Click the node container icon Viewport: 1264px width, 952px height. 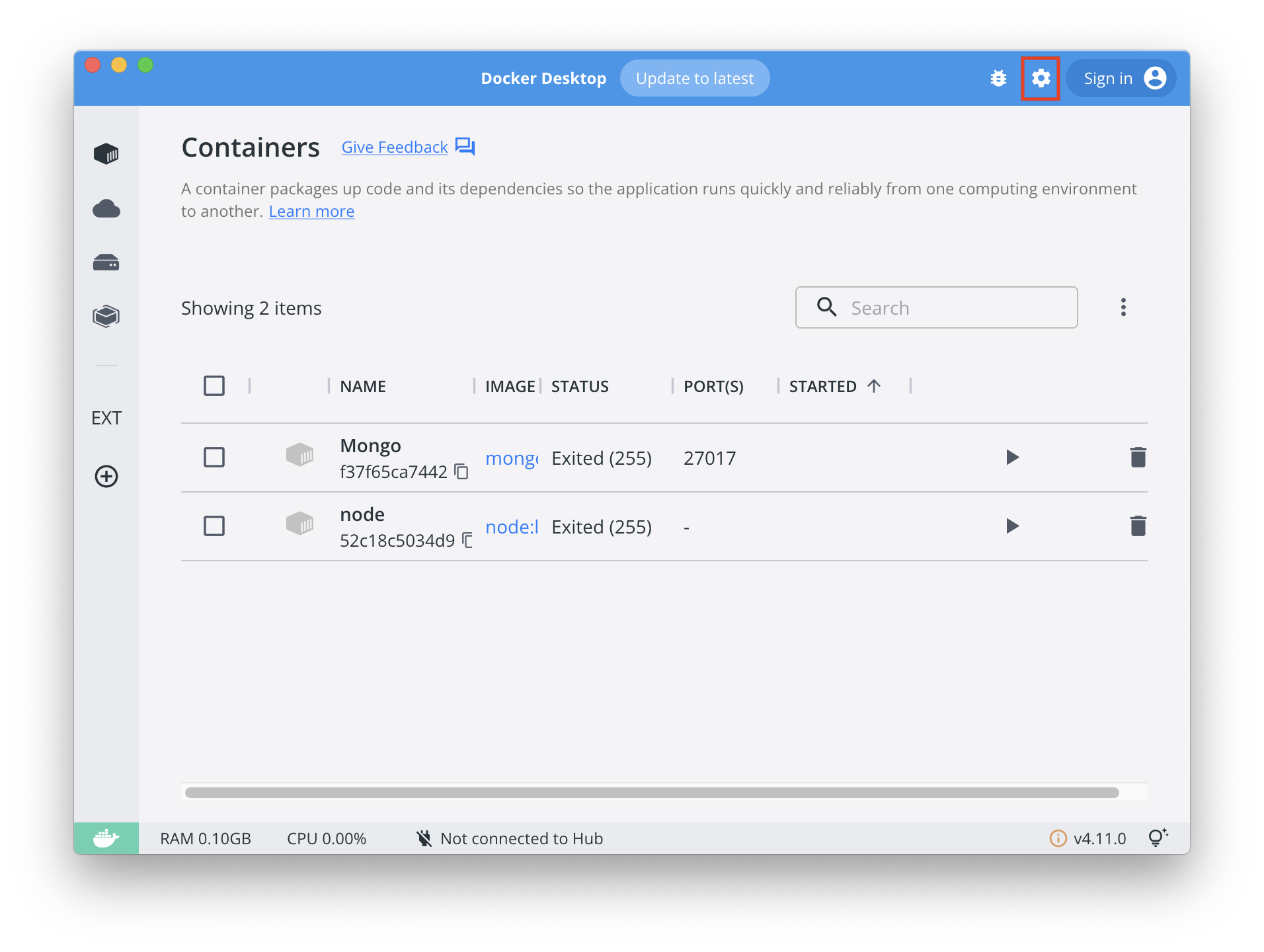pyautogui.click(x=299, y=524)
